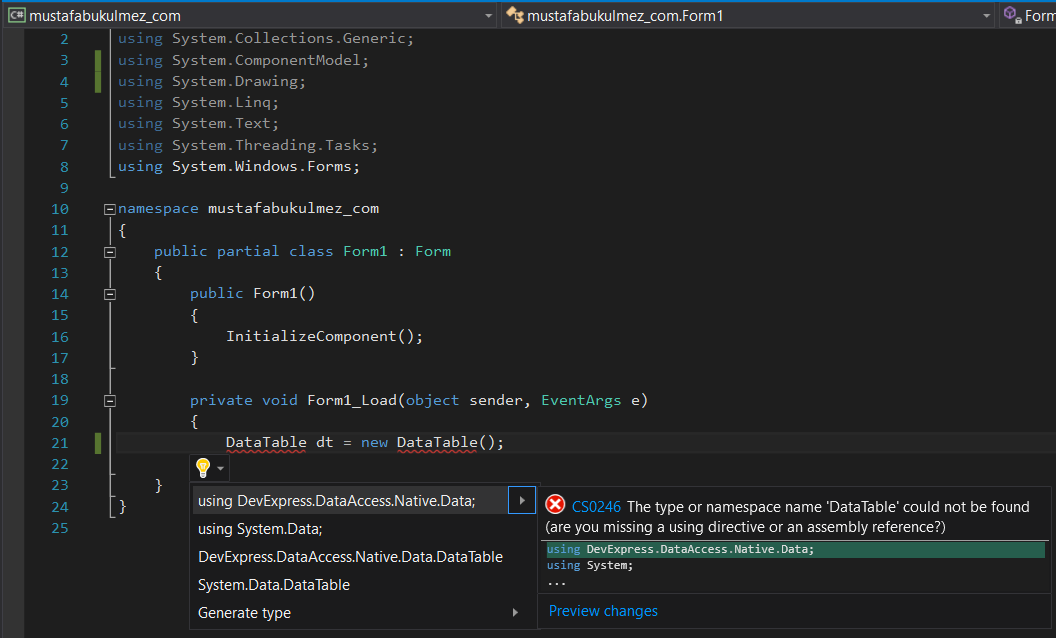Click the red CS0246 error icon
The width and height of the screenshot is (1056, 638).
[x=555, y=504]
